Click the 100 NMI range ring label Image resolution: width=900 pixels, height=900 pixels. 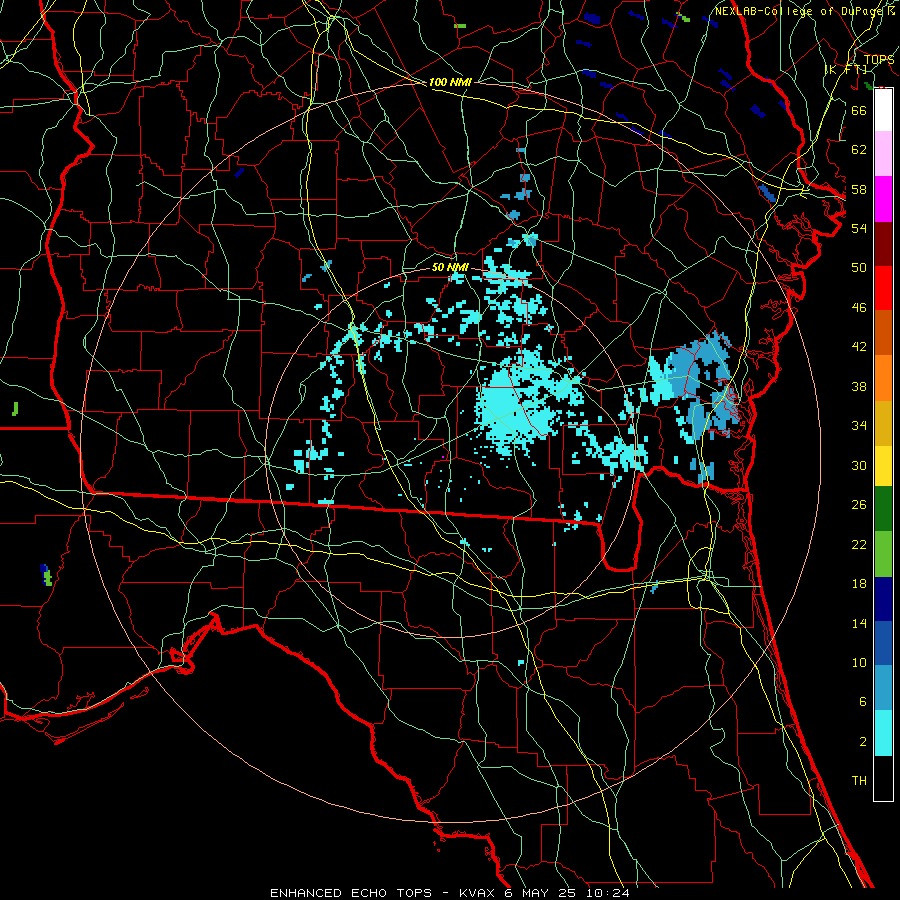pos(450,82)
